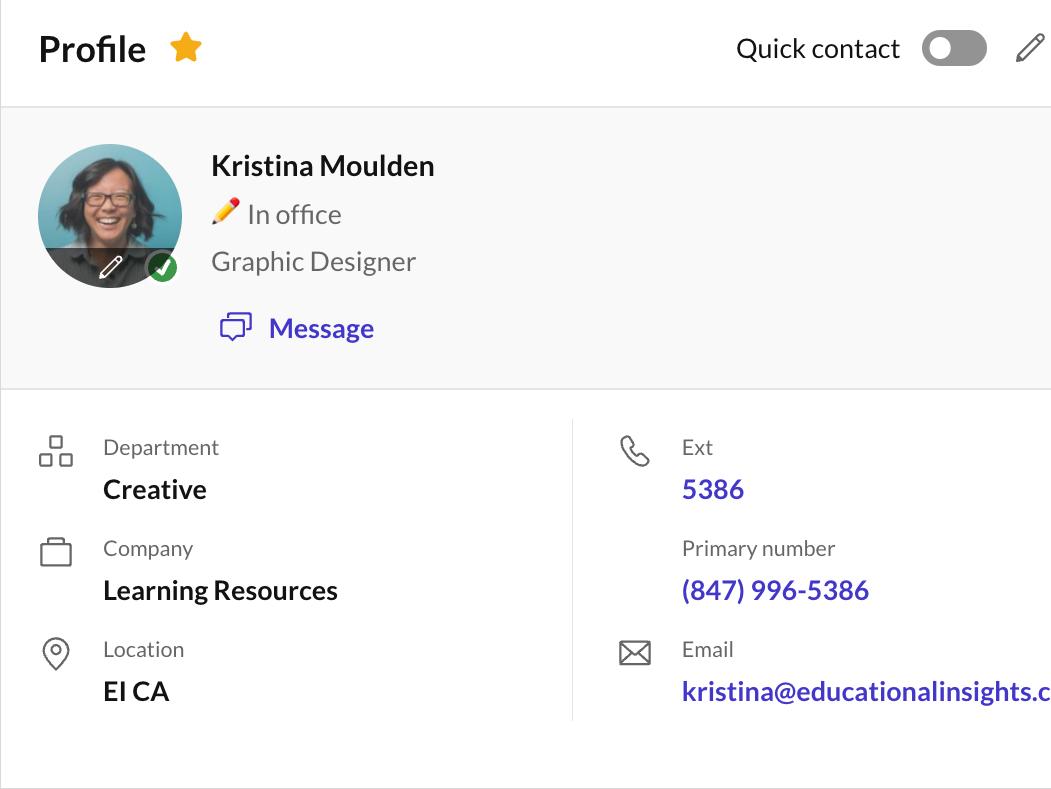
Task: Click the Department org chart icon
Action: tap(56, 451)
